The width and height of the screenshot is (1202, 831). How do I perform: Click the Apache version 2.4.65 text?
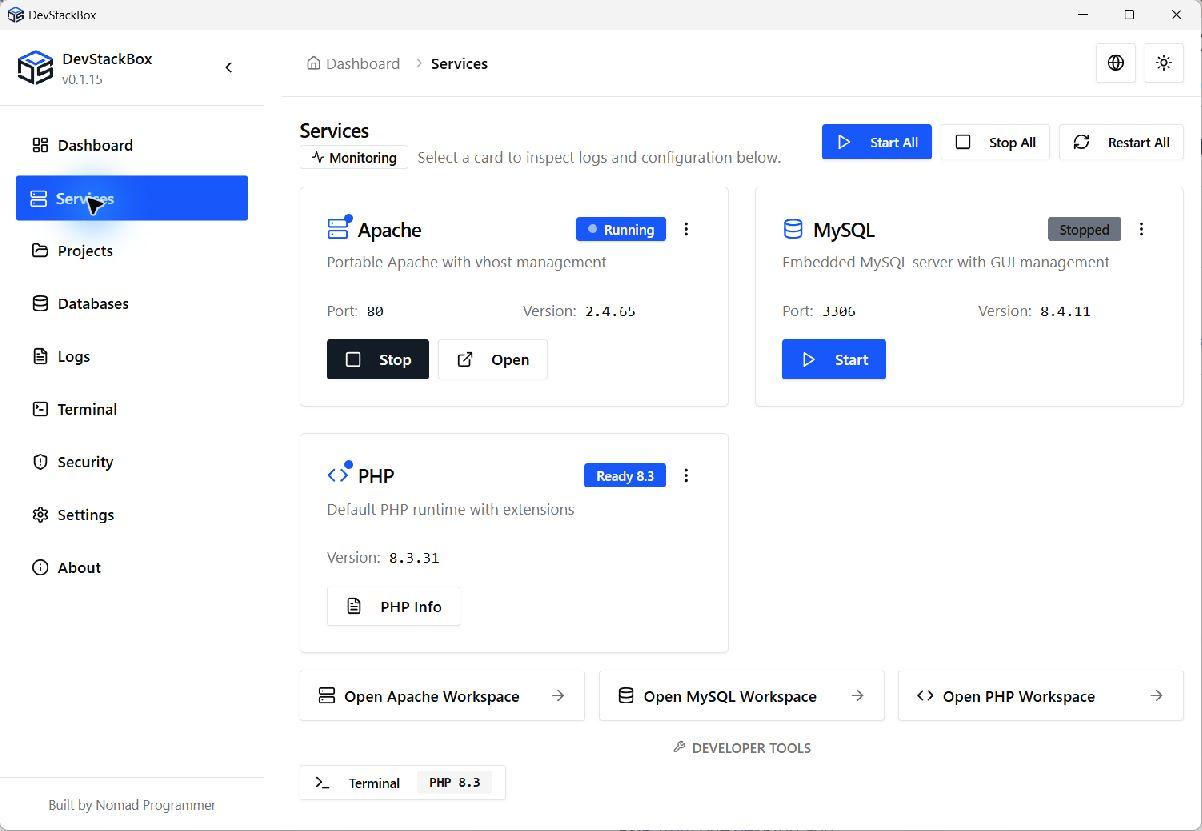(610, 311)
